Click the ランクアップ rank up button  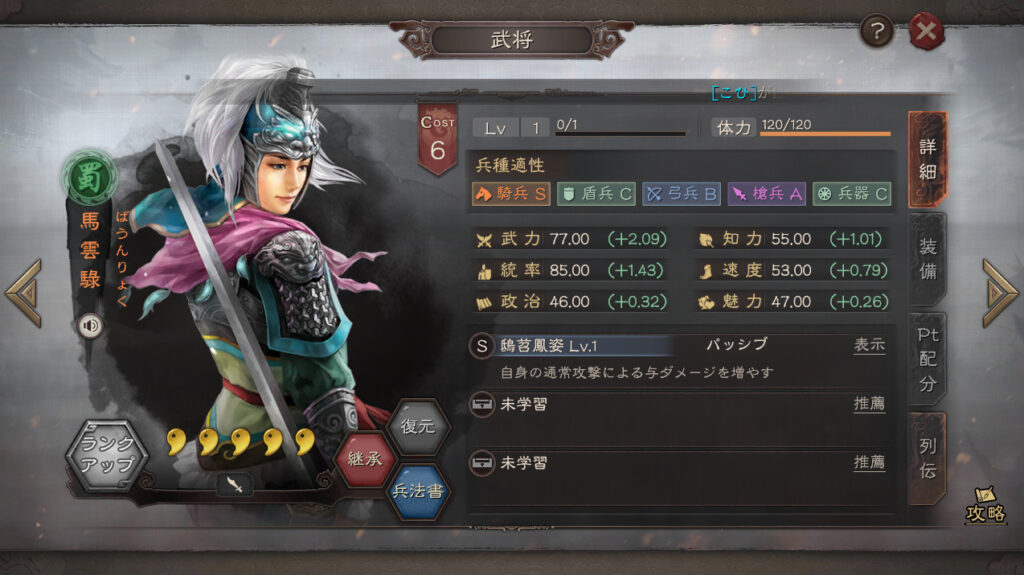coord(106,454)
